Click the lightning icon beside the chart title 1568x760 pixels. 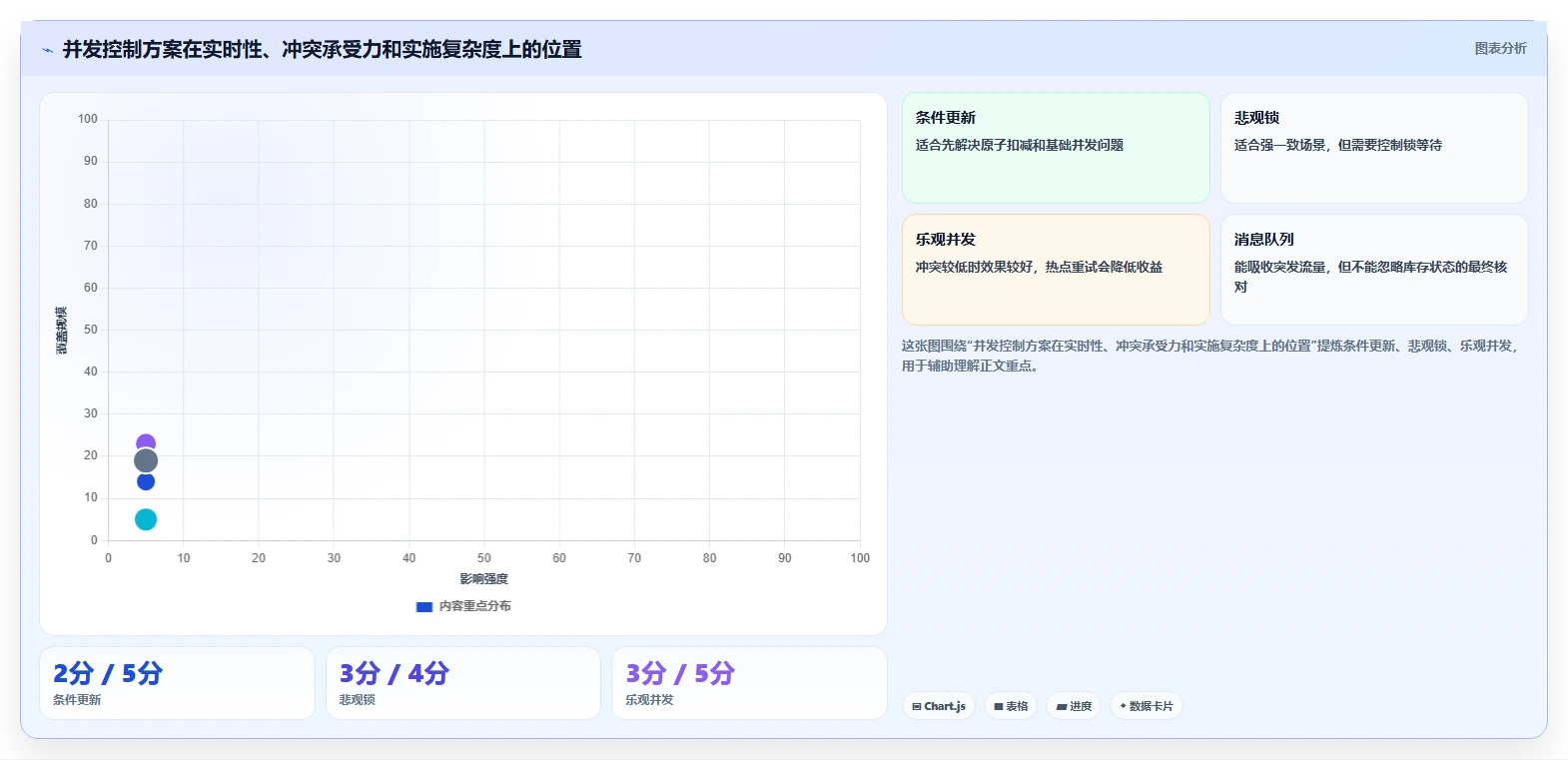pyautogui.click(x=47, y=50)
